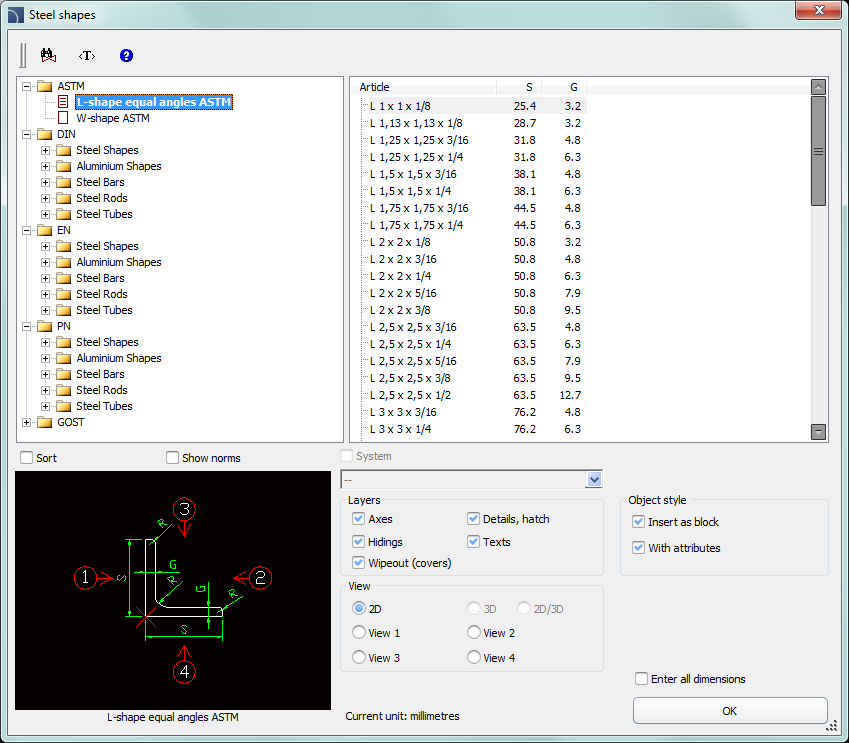Uncheck the Texts layer checkbox

(473, 542)
